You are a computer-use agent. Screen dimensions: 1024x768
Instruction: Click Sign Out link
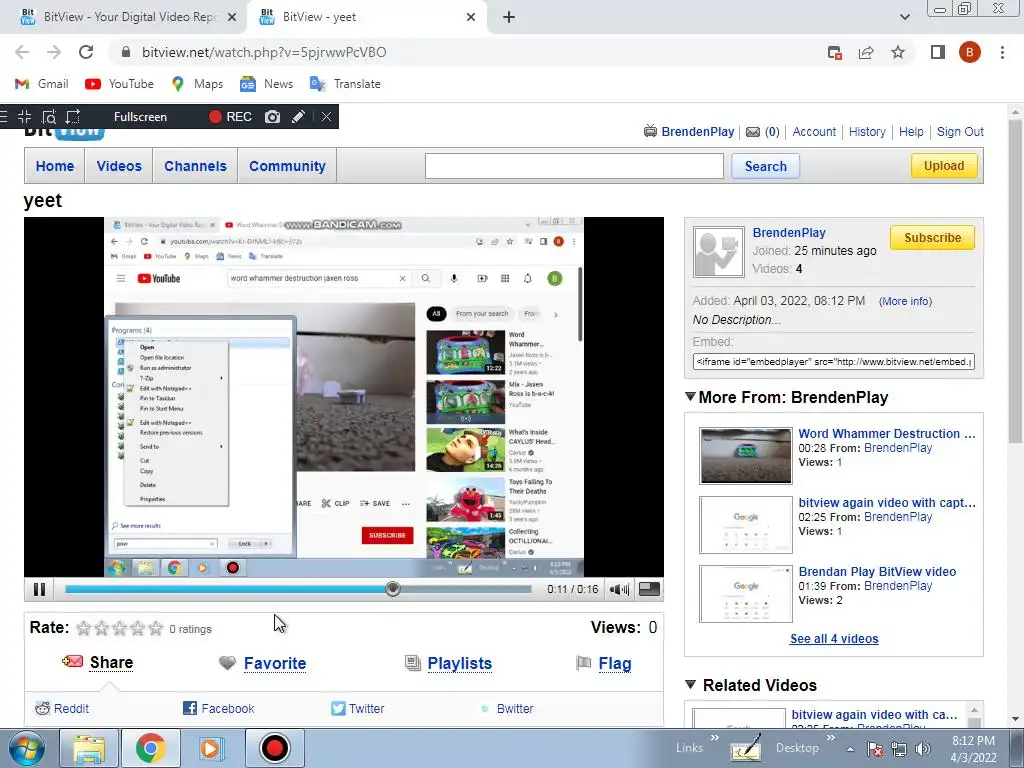(960, 131)
